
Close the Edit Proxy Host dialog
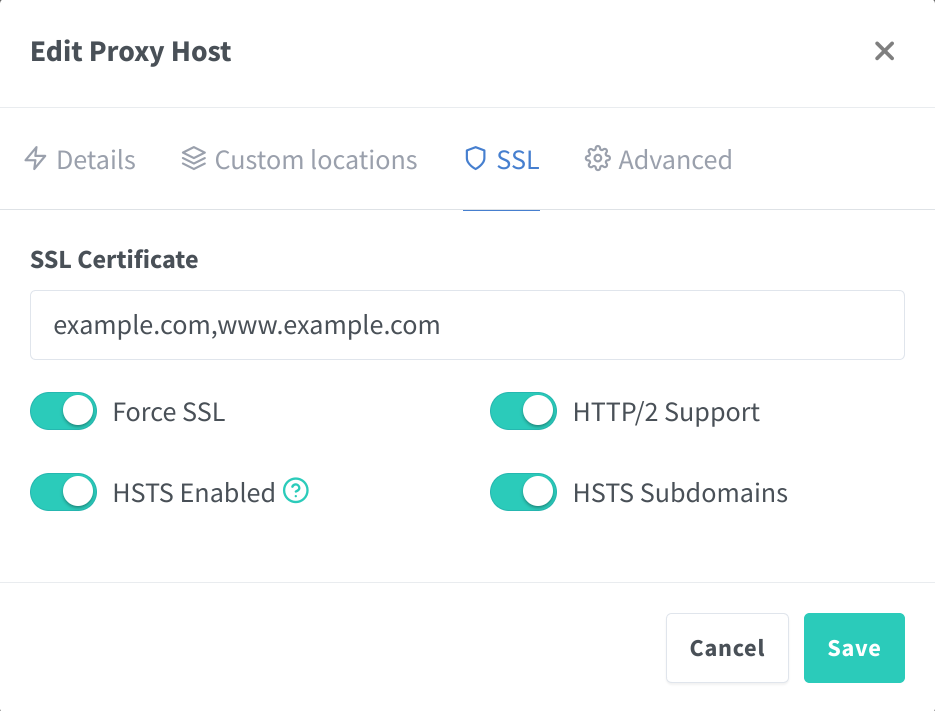tap(884, 51)
